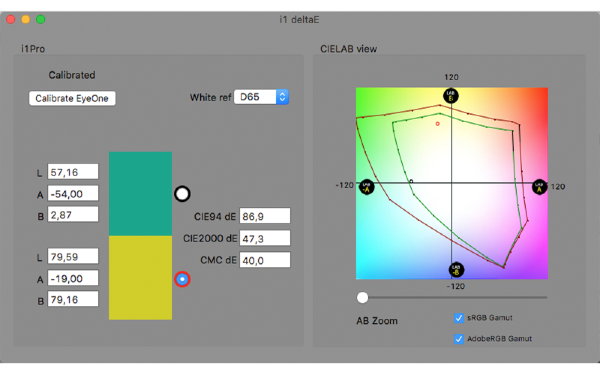The height and width of the screenshot is (375, 600).
Task: Click the teal color swatch
Action: coord(140,194)
